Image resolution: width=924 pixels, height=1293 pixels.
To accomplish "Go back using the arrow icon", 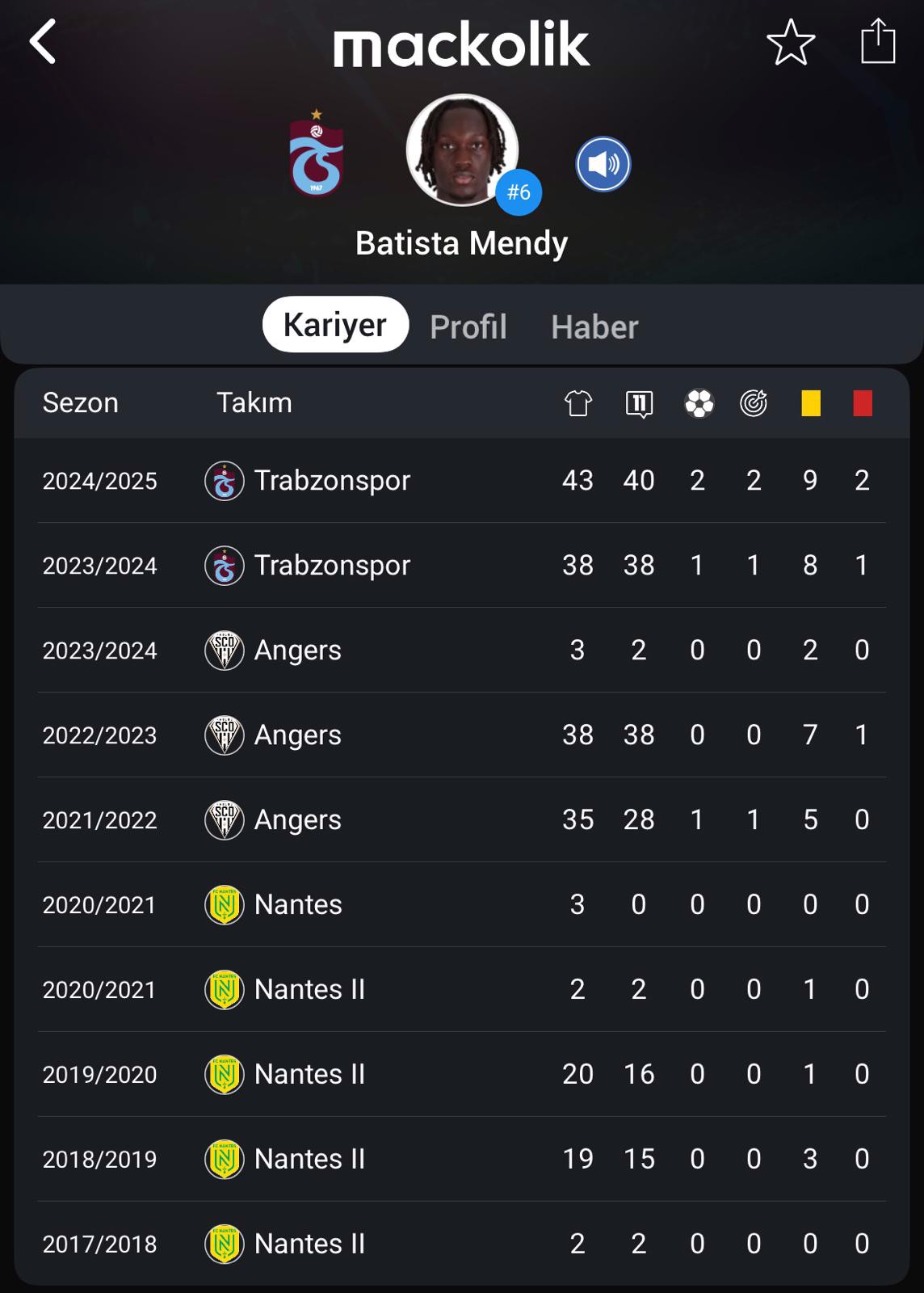I will (43, 41).
